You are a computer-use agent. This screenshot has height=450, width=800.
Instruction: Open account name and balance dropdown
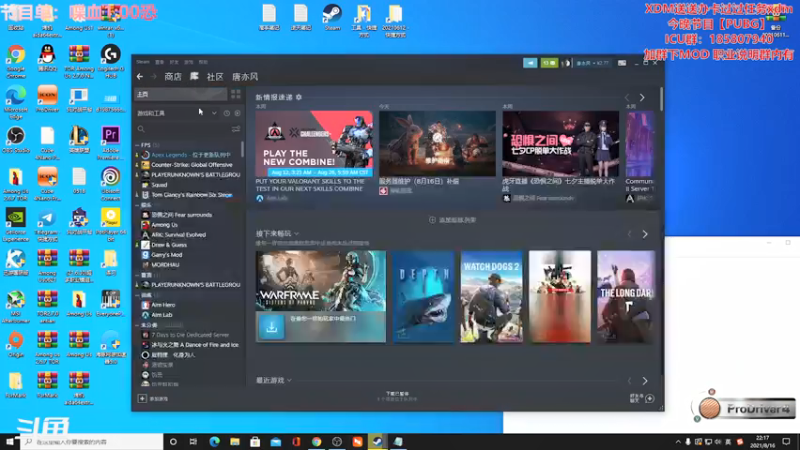(592, 63)
